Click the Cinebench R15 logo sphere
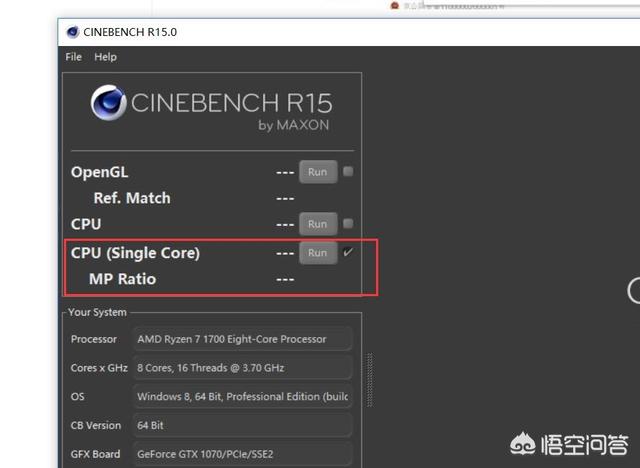Screen dimensions: 640x468 click(109, 103)
